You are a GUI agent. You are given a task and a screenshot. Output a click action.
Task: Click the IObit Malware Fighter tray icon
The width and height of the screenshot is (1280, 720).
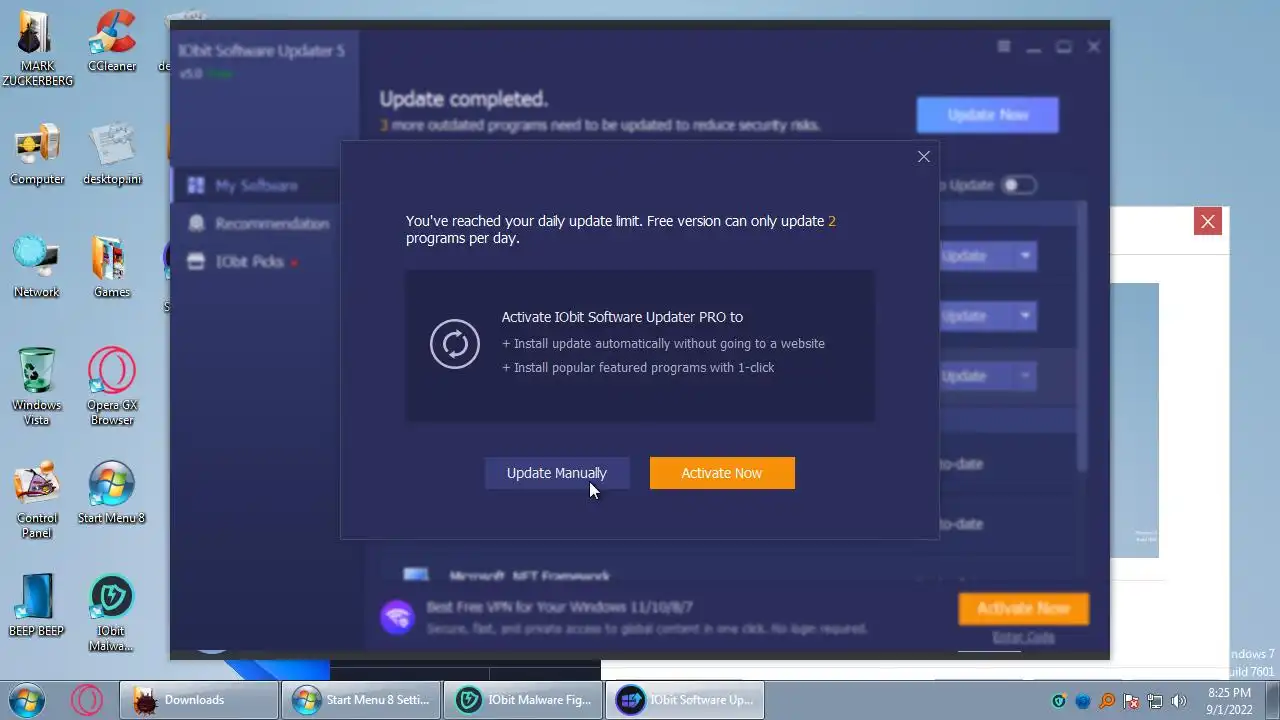pos(1059,701)
